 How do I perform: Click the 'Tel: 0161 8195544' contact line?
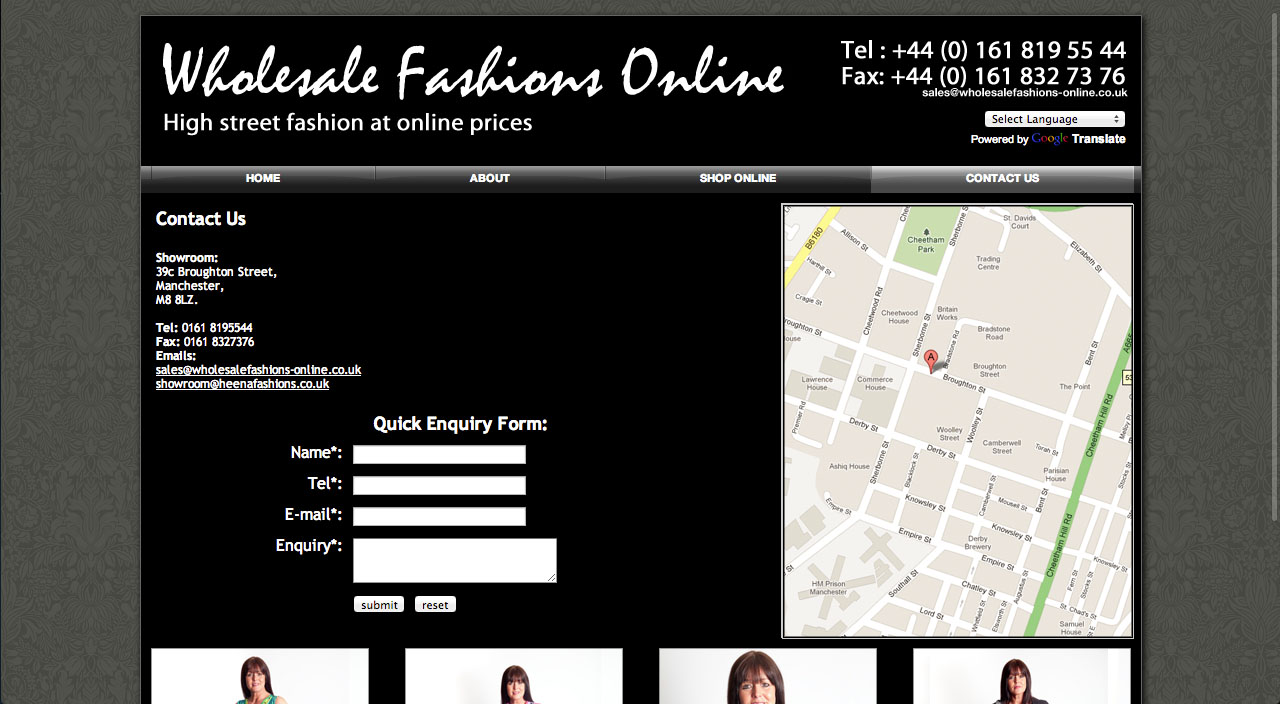coord(204,328)
